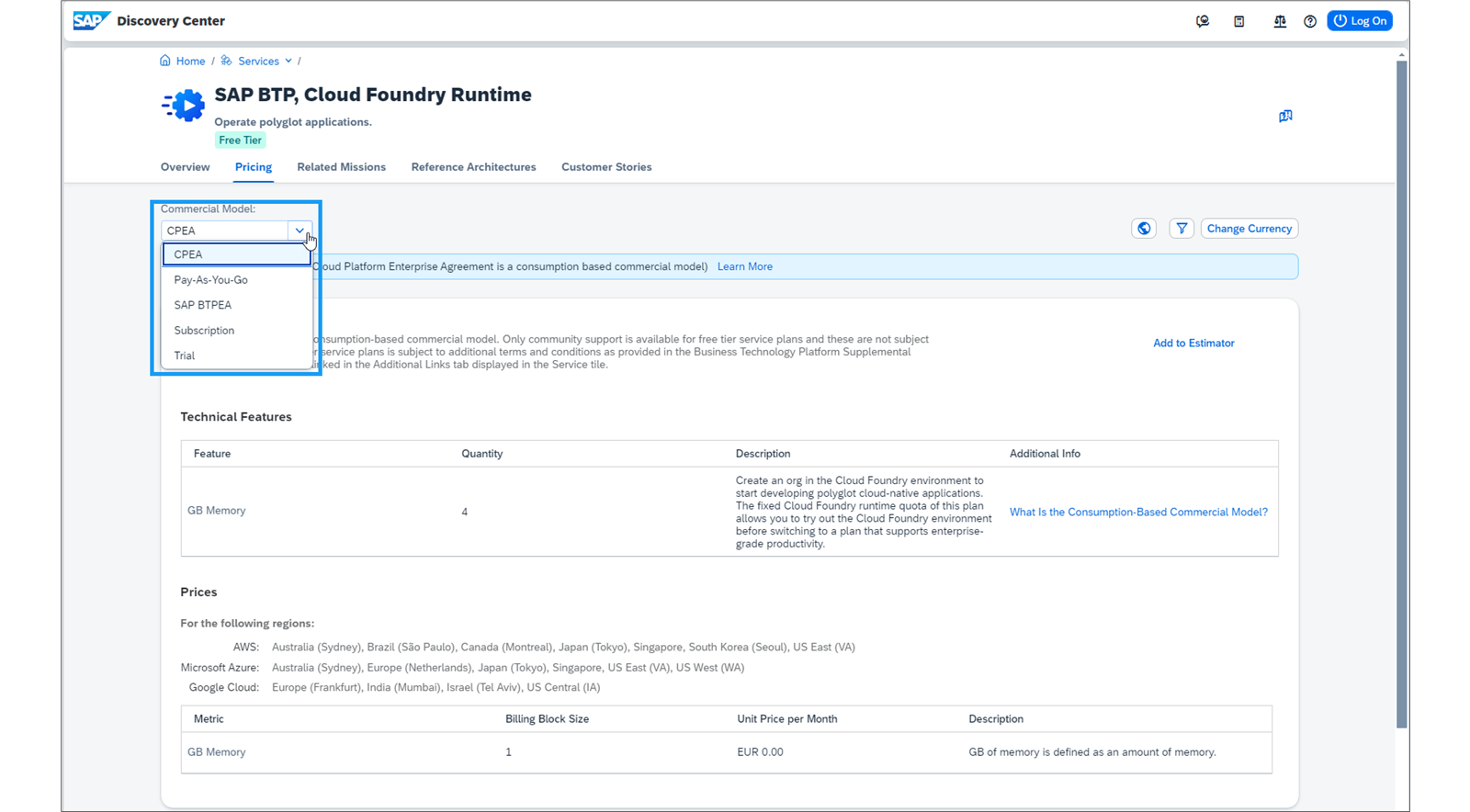Screen dimensions: 1470x812
Task: Click the Technical Features heading
Action: (236, 417)
